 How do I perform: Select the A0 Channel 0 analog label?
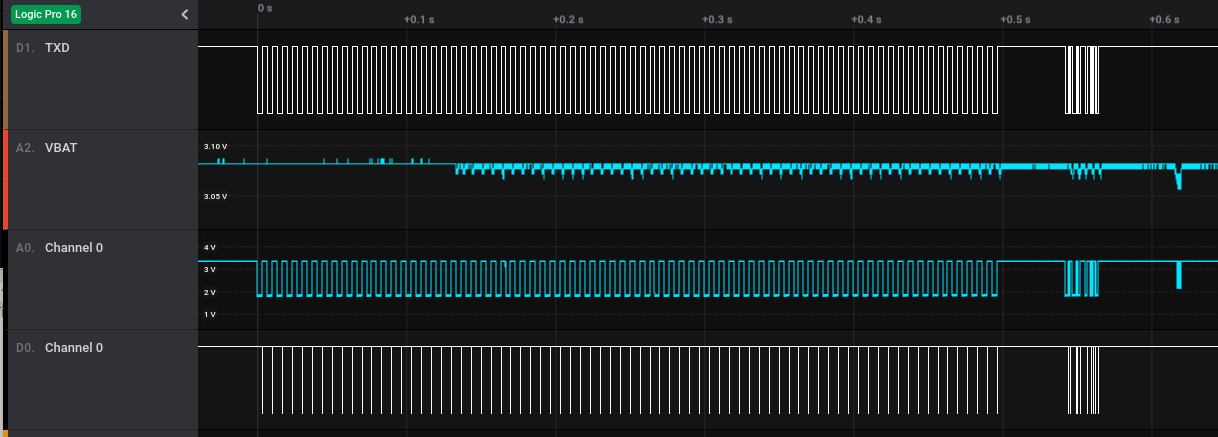coord(59,248)
